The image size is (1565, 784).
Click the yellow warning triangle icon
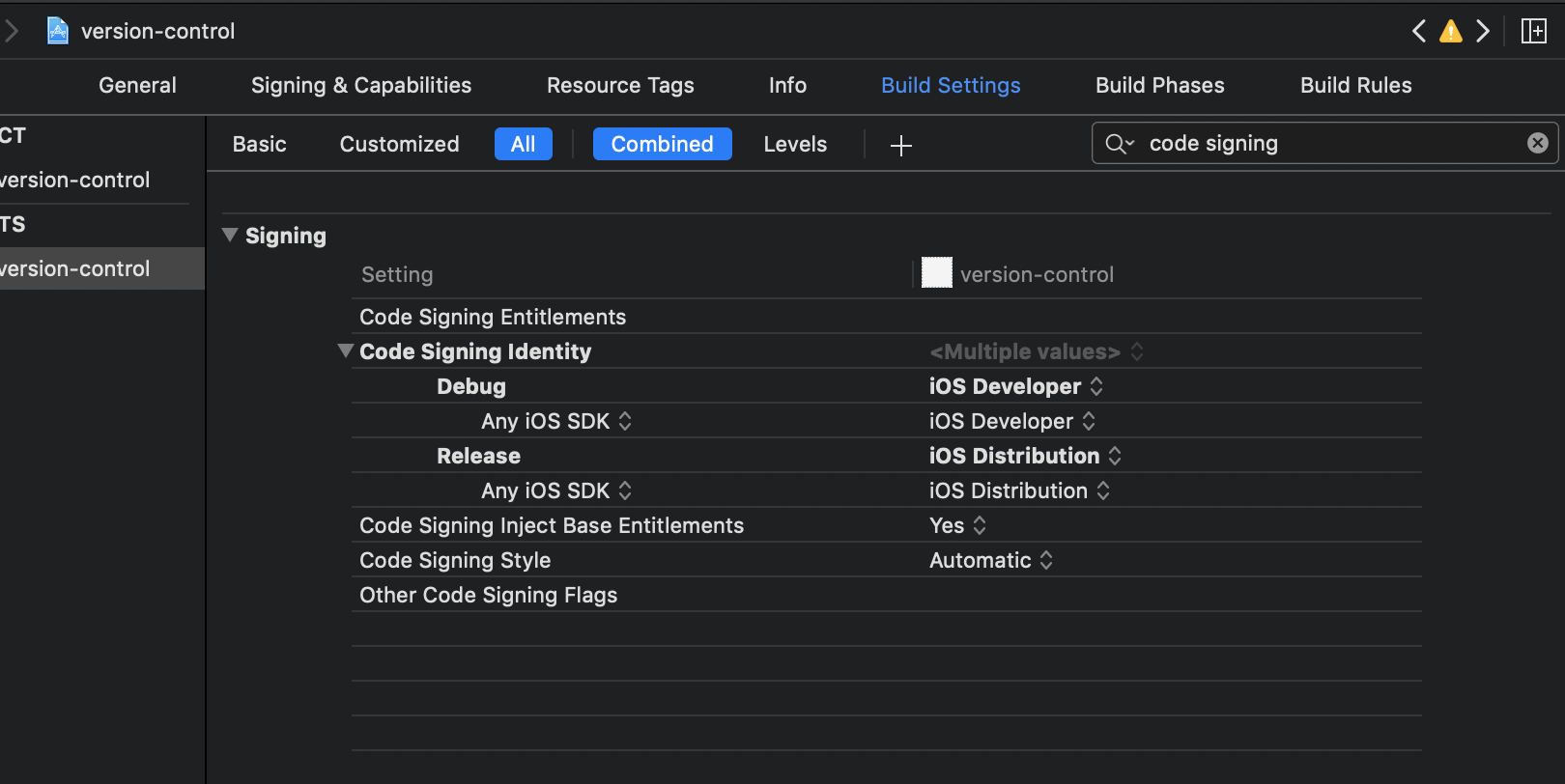click(x=1451, y=32)
